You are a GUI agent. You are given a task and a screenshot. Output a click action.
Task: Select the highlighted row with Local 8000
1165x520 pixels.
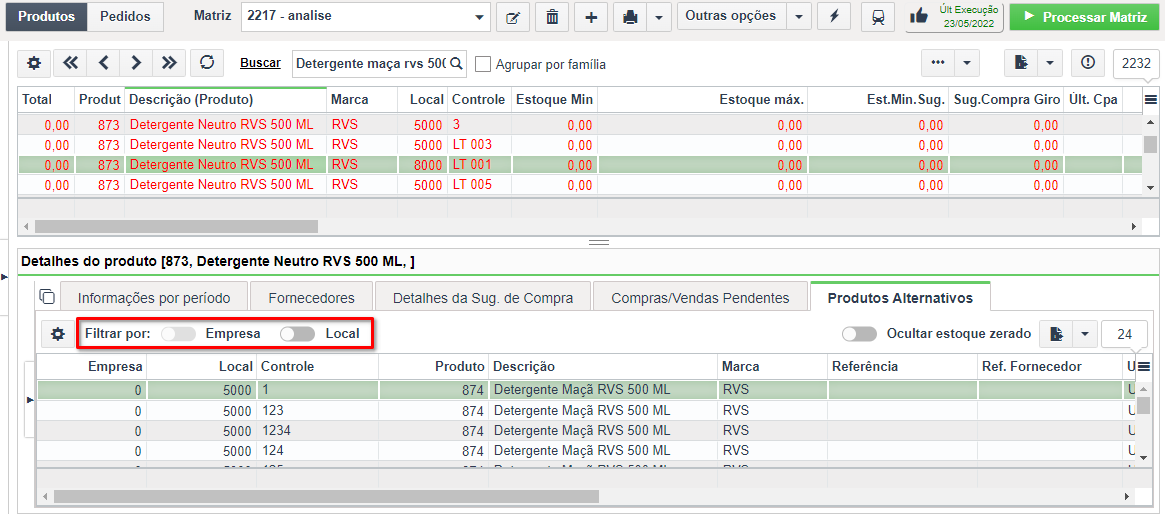(580, 164)
